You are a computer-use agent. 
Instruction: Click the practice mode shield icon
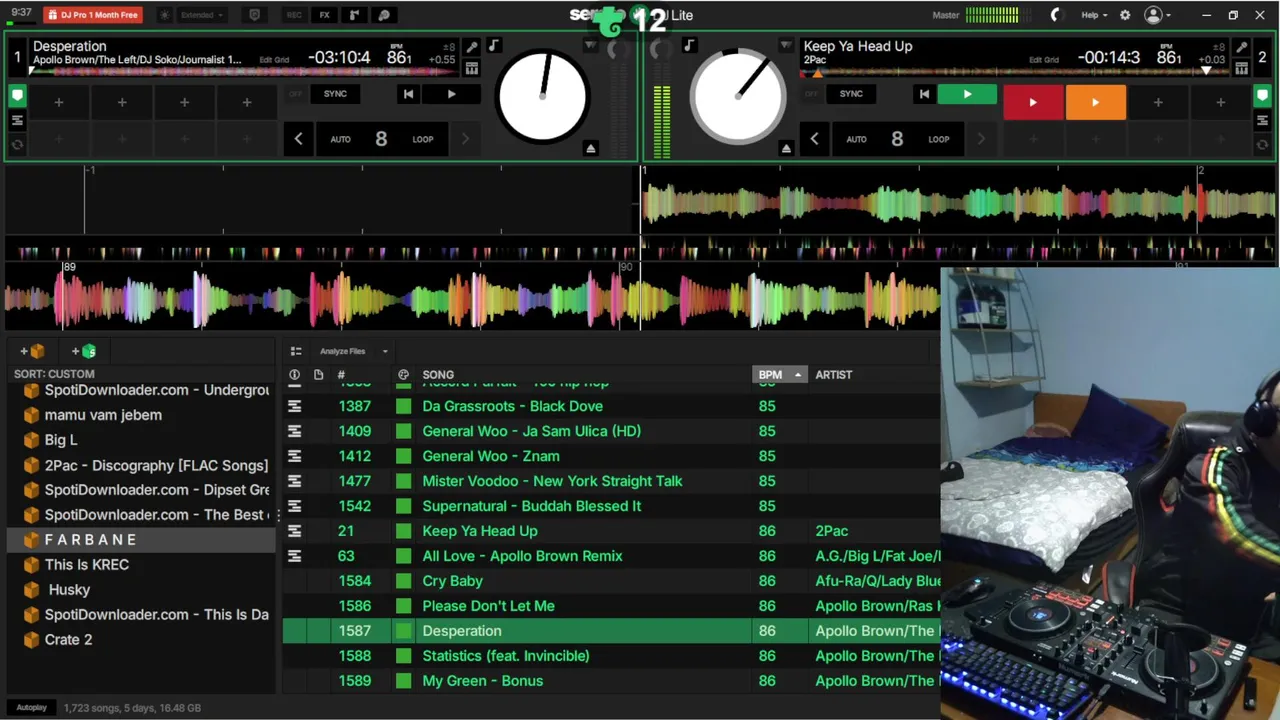tap(254, 15)
